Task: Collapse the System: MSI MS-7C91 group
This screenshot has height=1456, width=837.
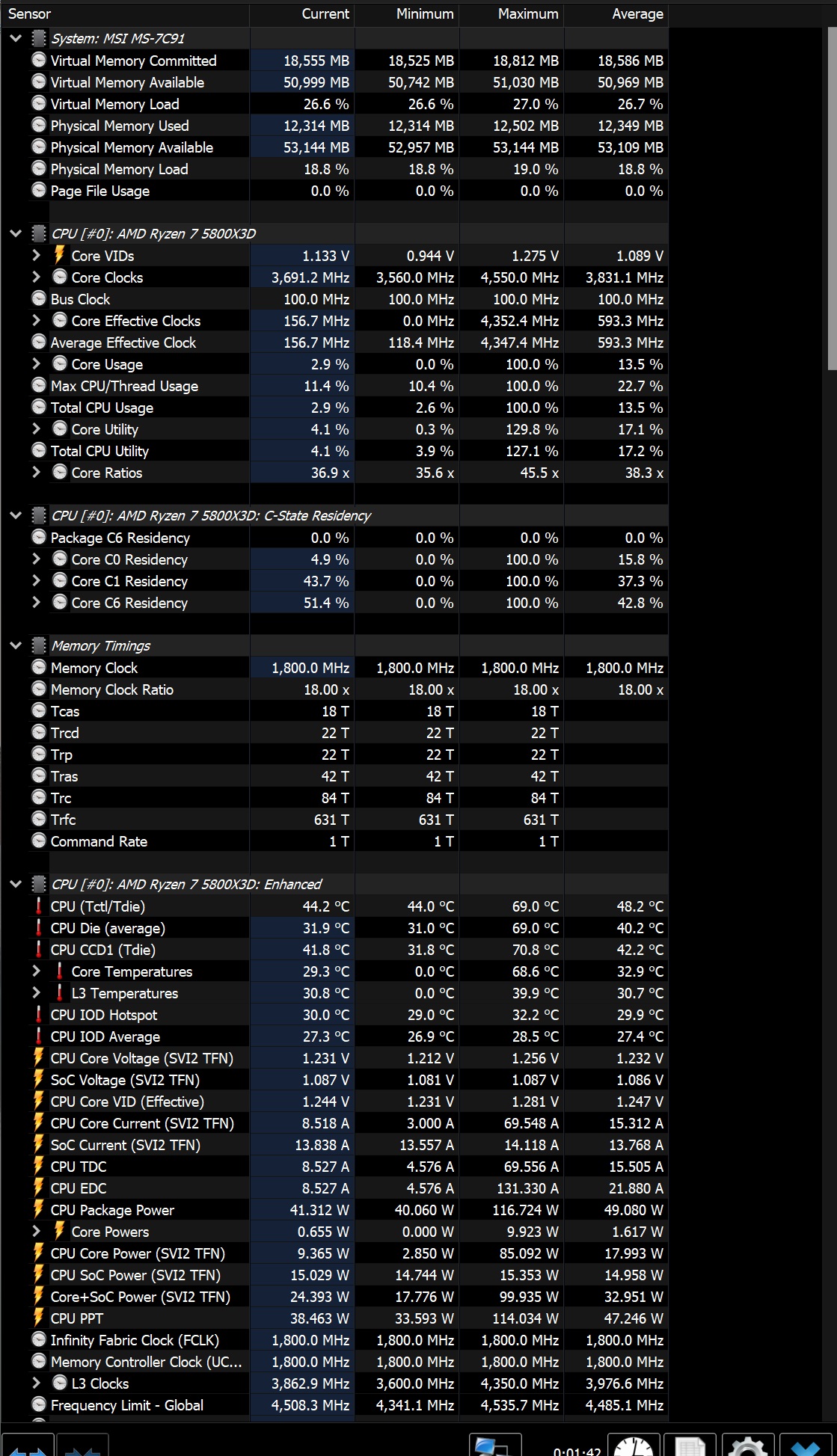Action: point(16,39)
